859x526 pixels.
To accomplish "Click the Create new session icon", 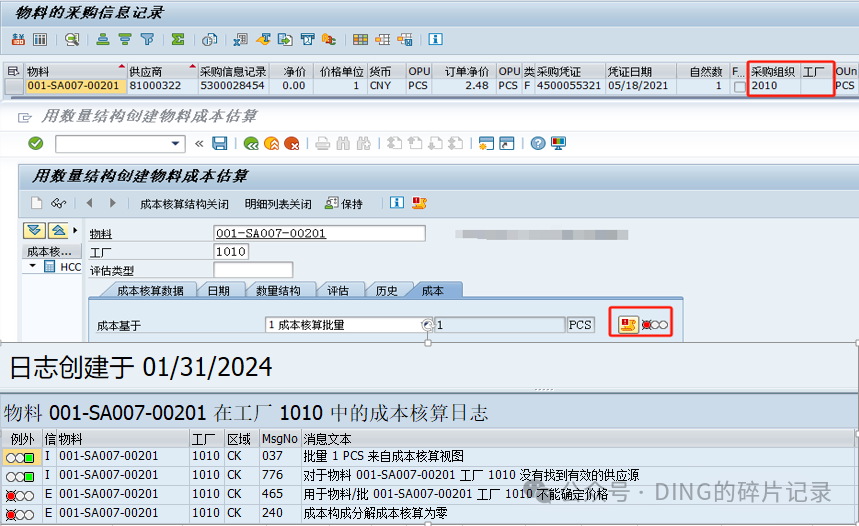I will [486, 144].
